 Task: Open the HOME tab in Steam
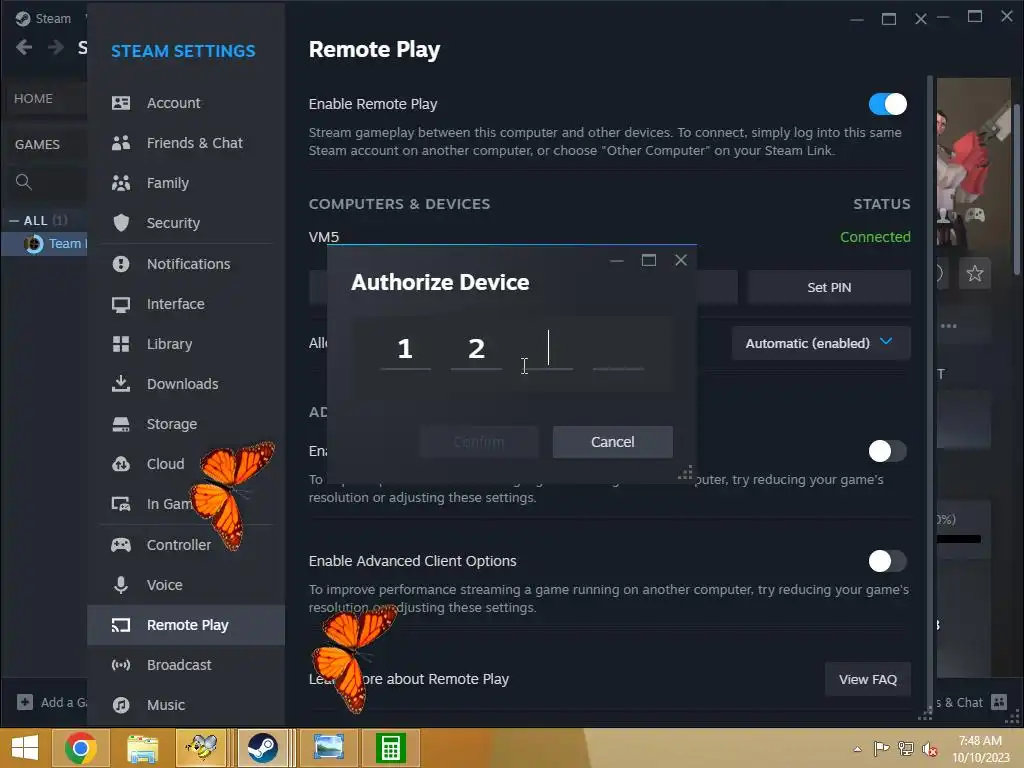(x=33, y=99)
